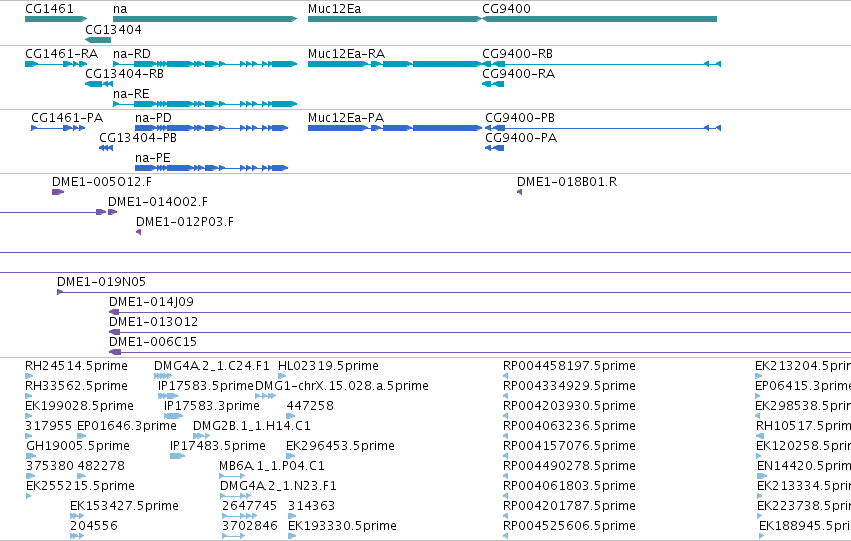851x541 pixels.
Task: Click the na-RD transcript label
Action: coord(132,54)
